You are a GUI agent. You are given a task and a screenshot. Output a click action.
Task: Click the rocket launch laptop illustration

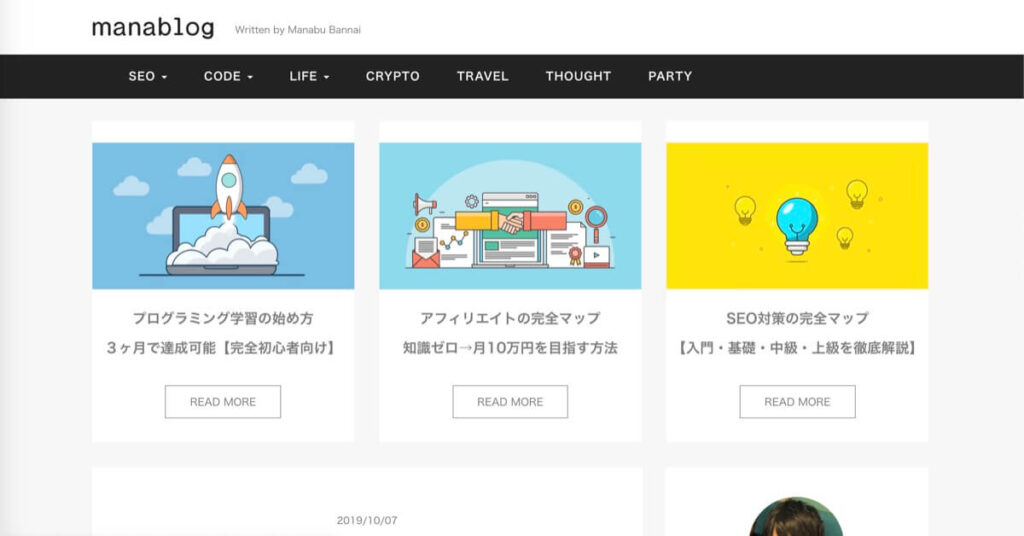click(223, 216)
